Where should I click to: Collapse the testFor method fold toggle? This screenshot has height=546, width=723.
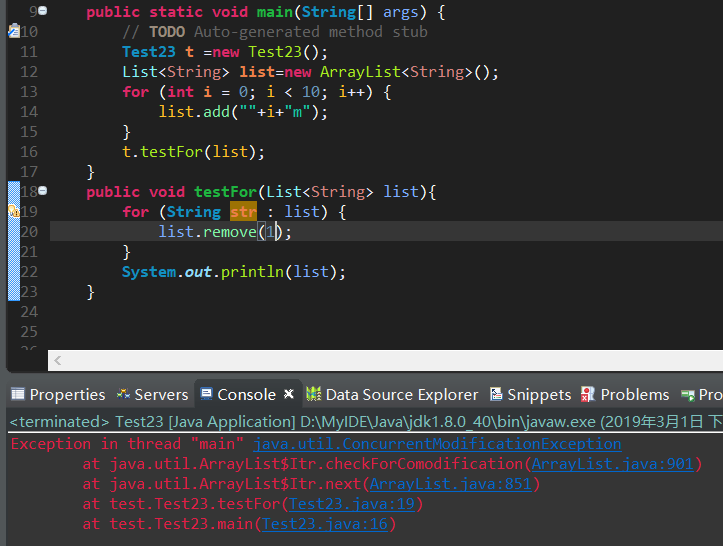click(x=42, y=190)
